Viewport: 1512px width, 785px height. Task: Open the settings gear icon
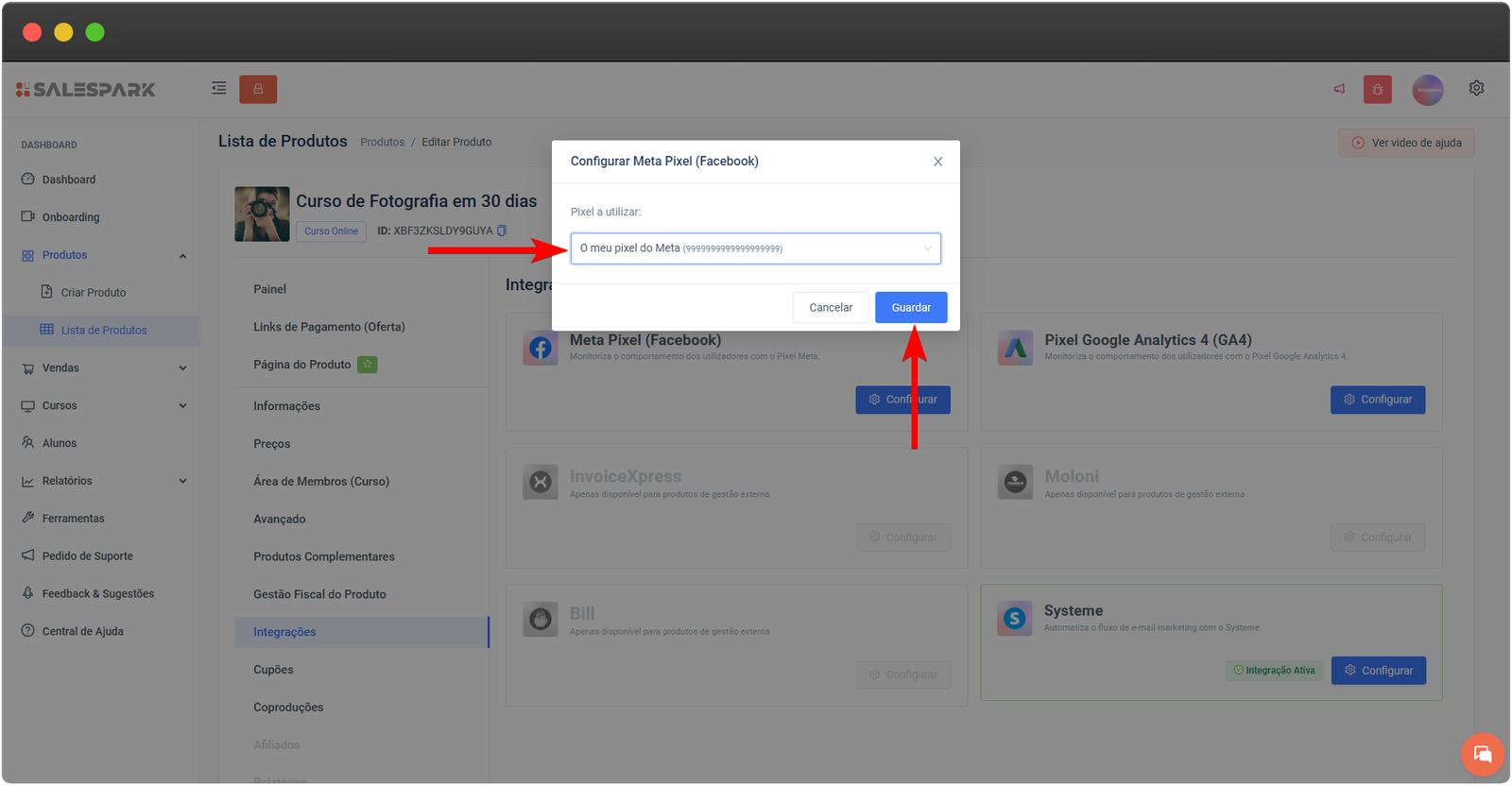click(x=1476, y=88)
